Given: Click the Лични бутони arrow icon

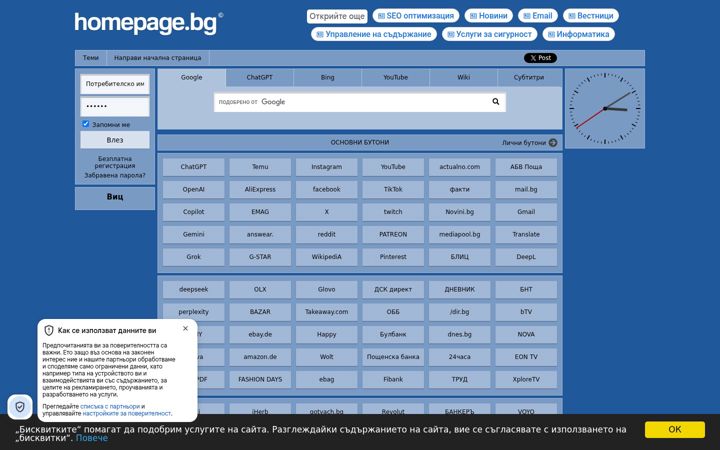Looking at the screenshot, I should click(x=553, y=143).
